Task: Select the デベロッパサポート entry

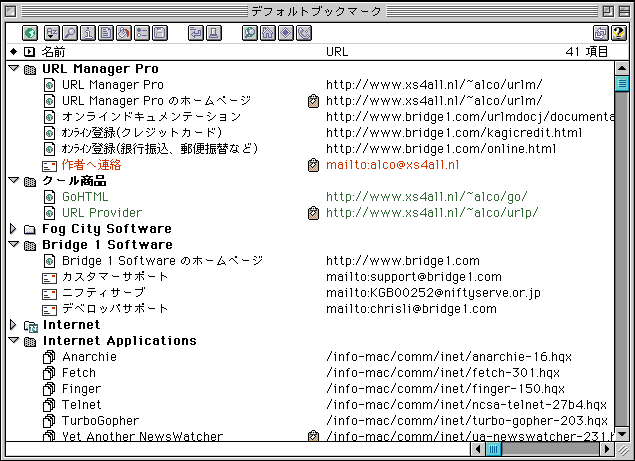Action: pyautogui.click(x=115, y=309)
